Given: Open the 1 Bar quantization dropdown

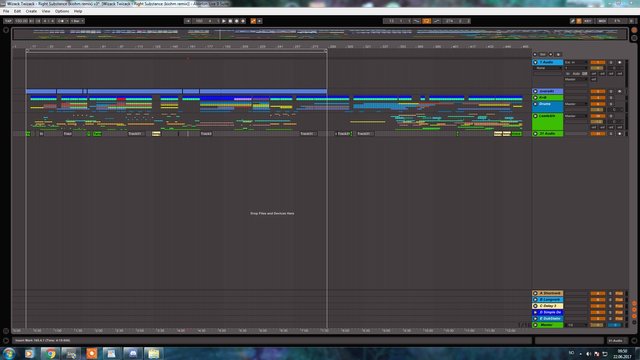Looking at the screenshot, I should click(77, 21).
